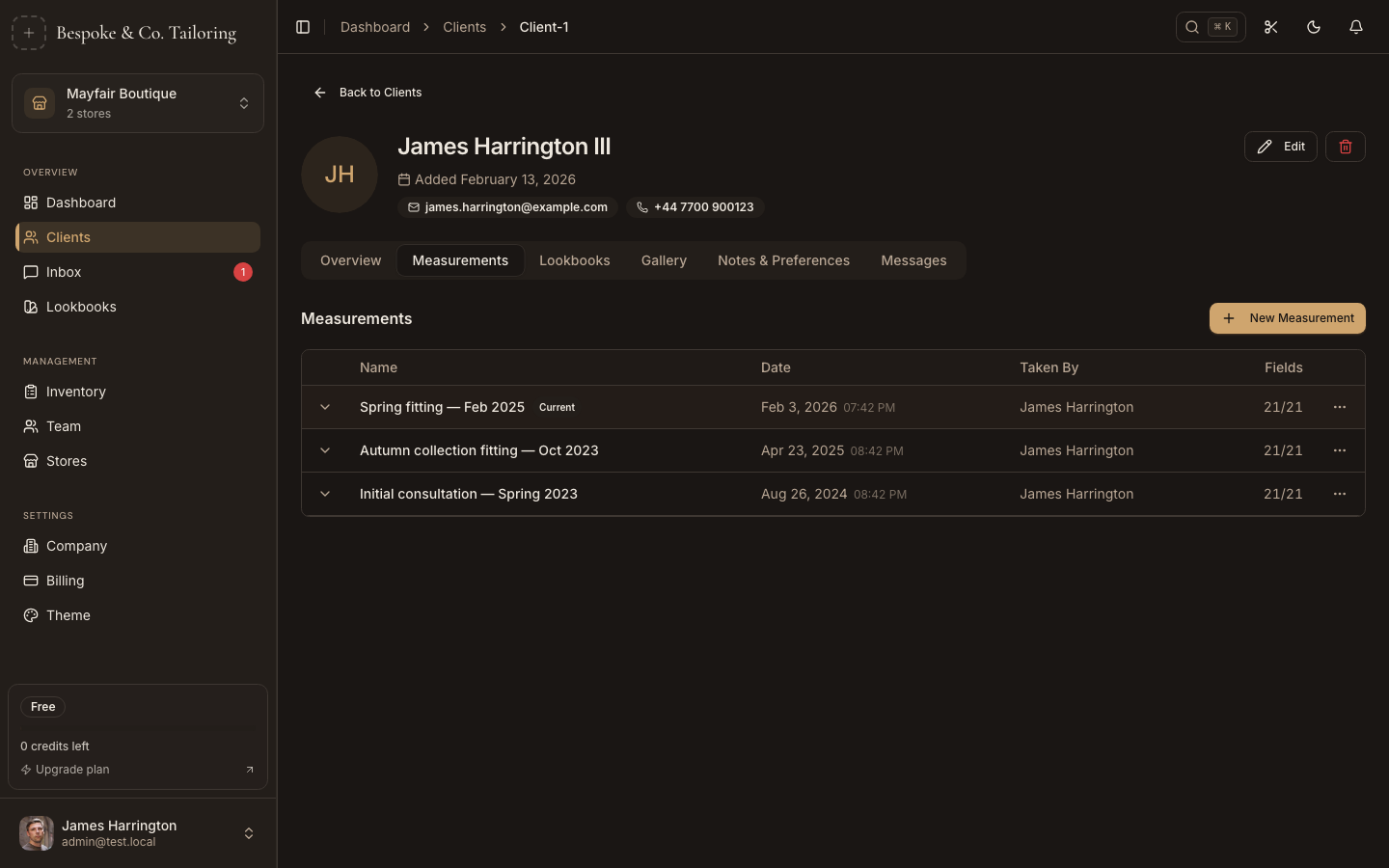Open actions menu for Initial consultation row
This screenshot has height=868, width=1389.
(x=1339, y=494)
